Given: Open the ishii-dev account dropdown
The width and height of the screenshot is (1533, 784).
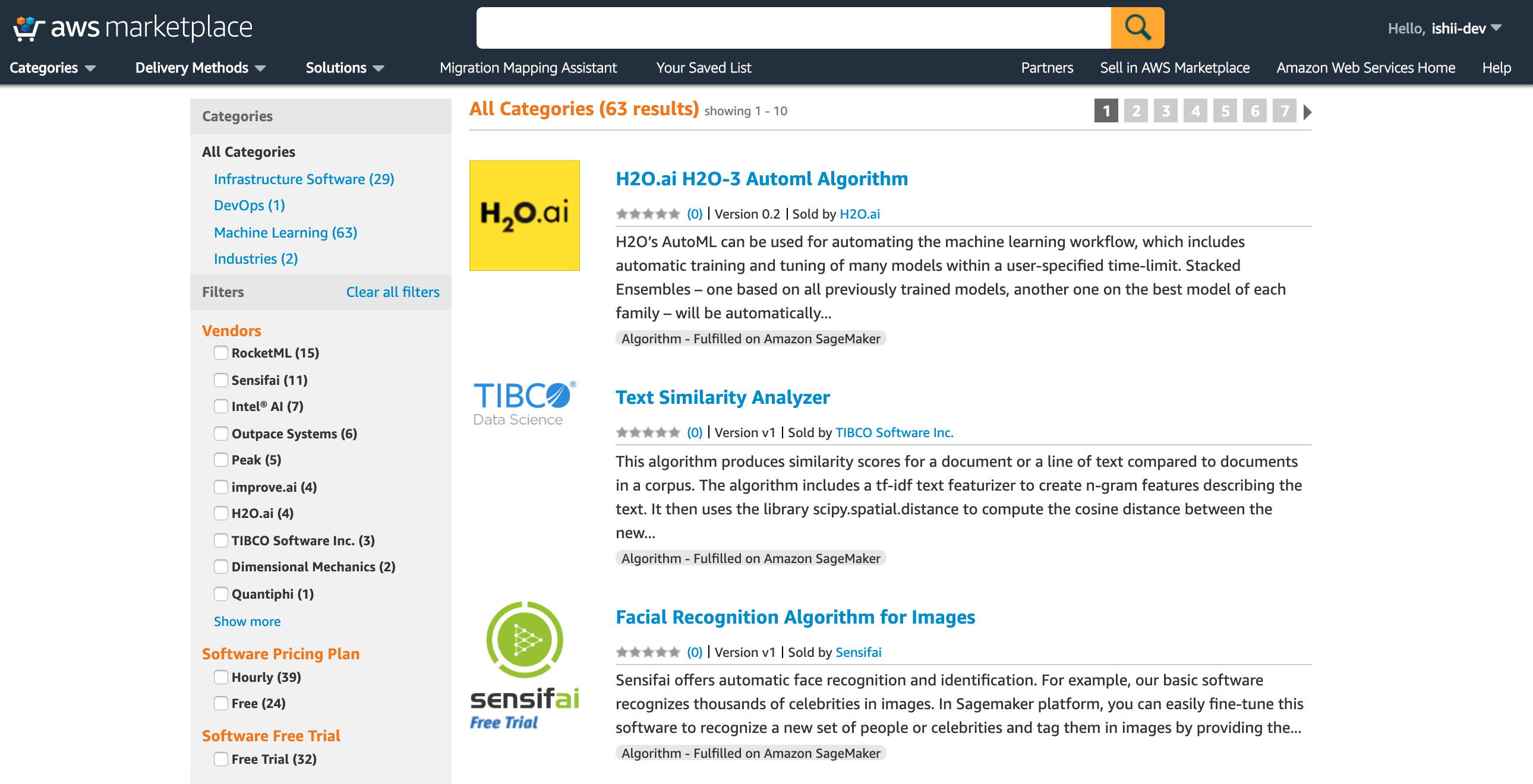Looking at the screenshot, I should (x=1444, y=28).
